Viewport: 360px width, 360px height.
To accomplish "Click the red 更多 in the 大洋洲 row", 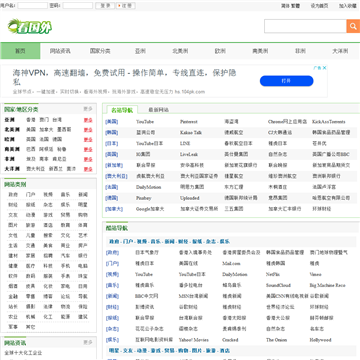I will tap(88, 169).
